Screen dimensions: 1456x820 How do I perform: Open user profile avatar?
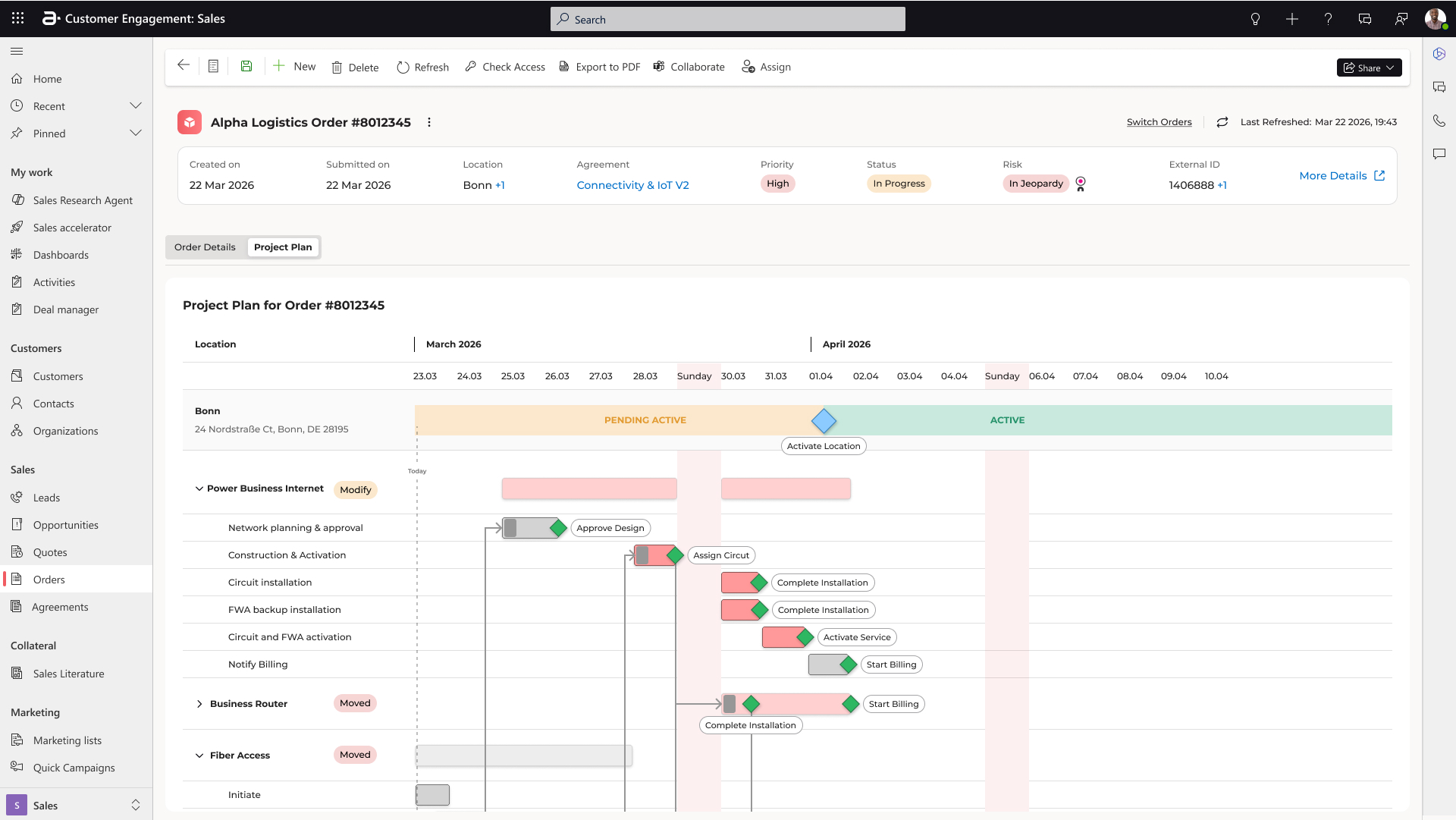point(1435,19)
